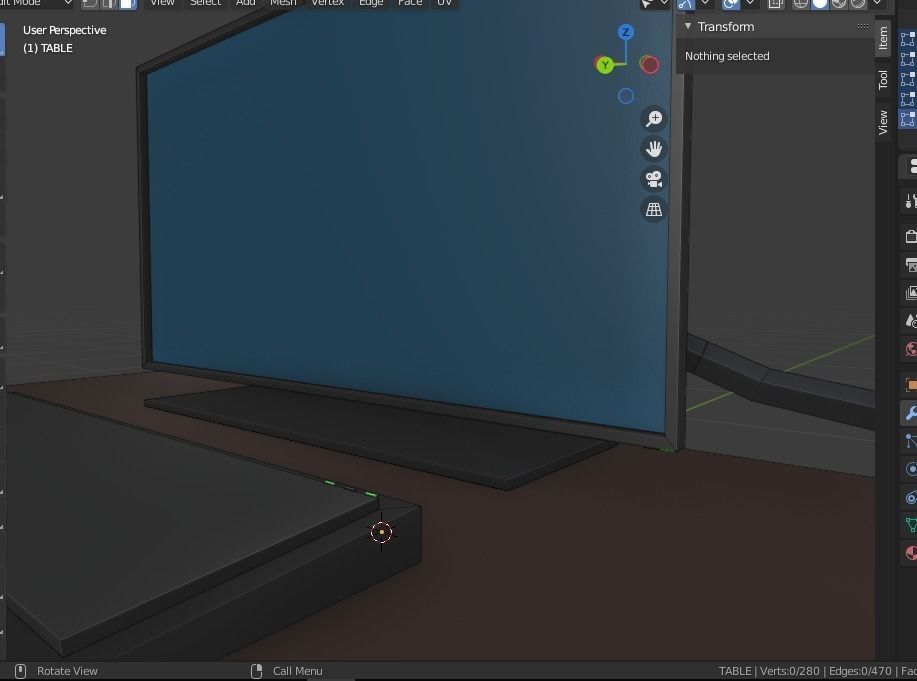
Task: Select Vertex select mode icon
Action: click(x=89, y=3)
